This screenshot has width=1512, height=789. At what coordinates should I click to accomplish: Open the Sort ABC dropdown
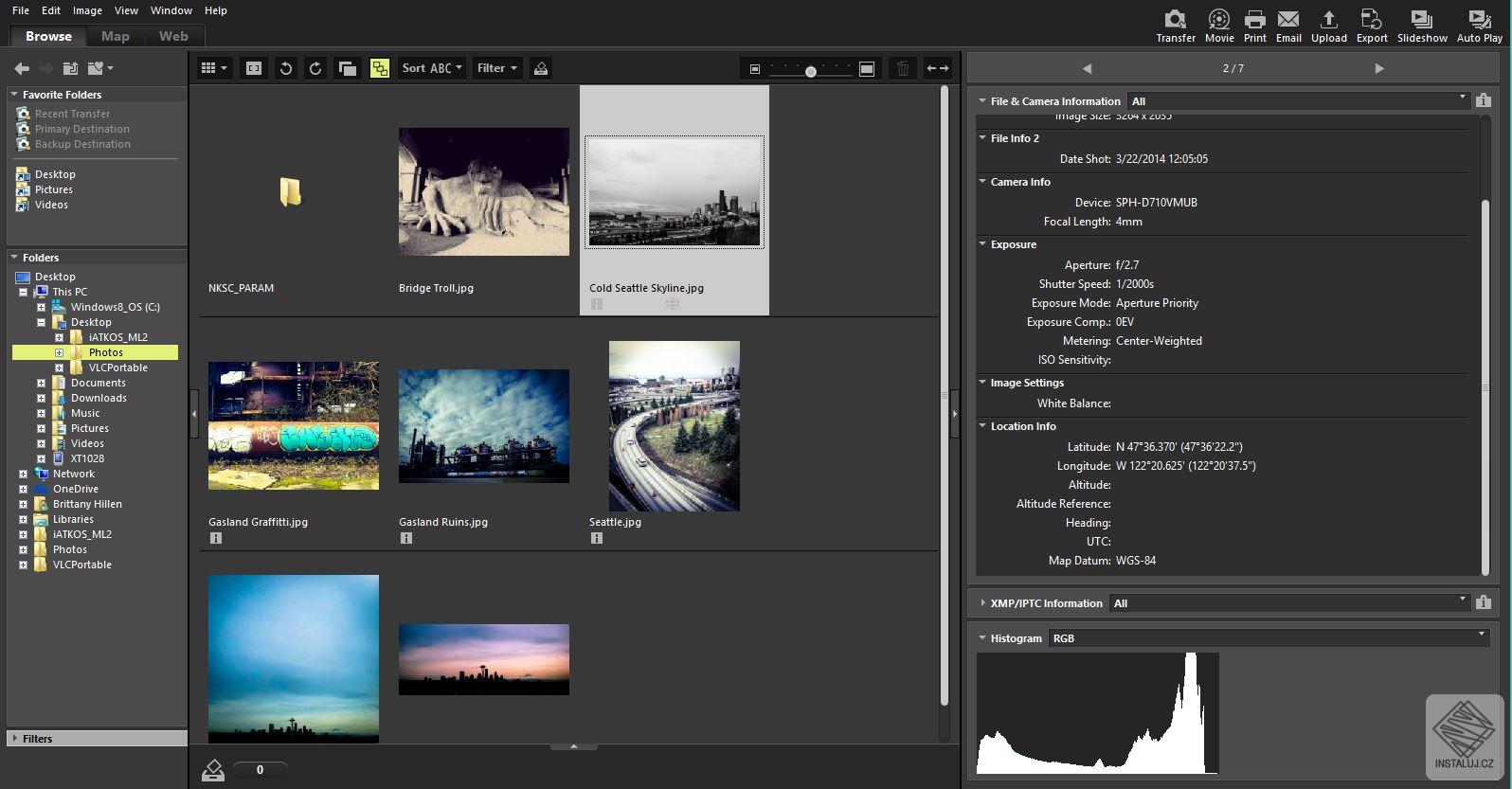click(x=431, y=68)
